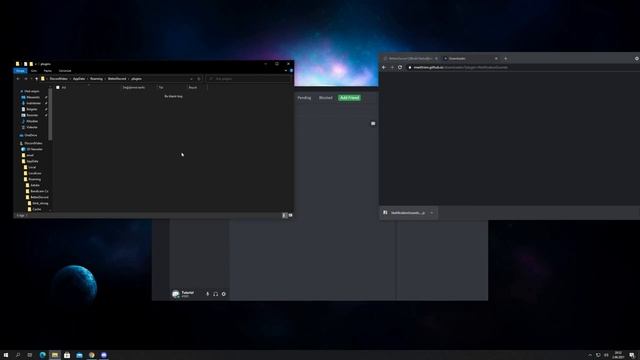
Task: Click the Add Friend button in Discord
Action: click(349, 98)
